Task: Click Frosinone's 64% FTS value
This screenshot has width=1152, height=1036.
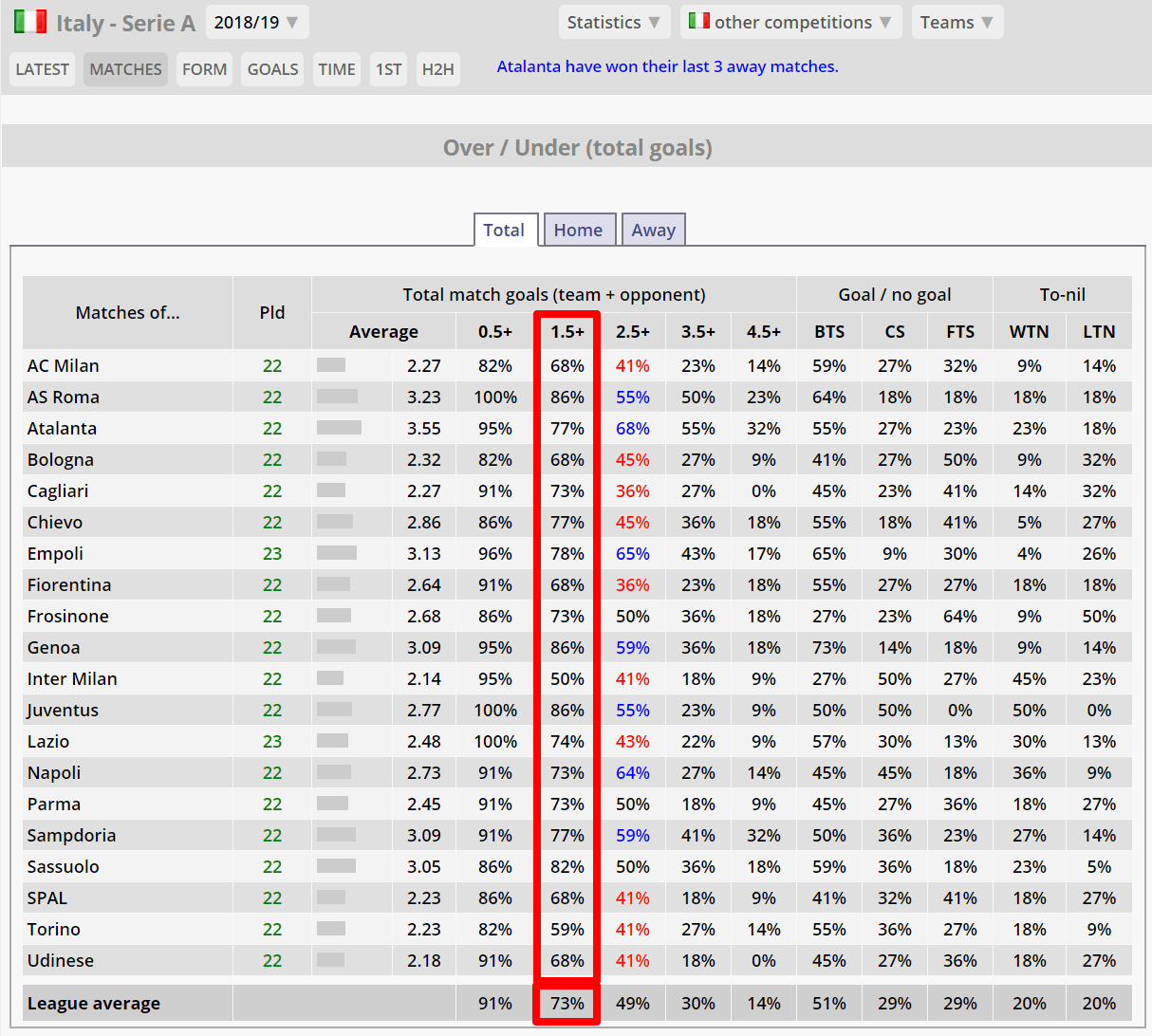Action: [x=960, y=616]
